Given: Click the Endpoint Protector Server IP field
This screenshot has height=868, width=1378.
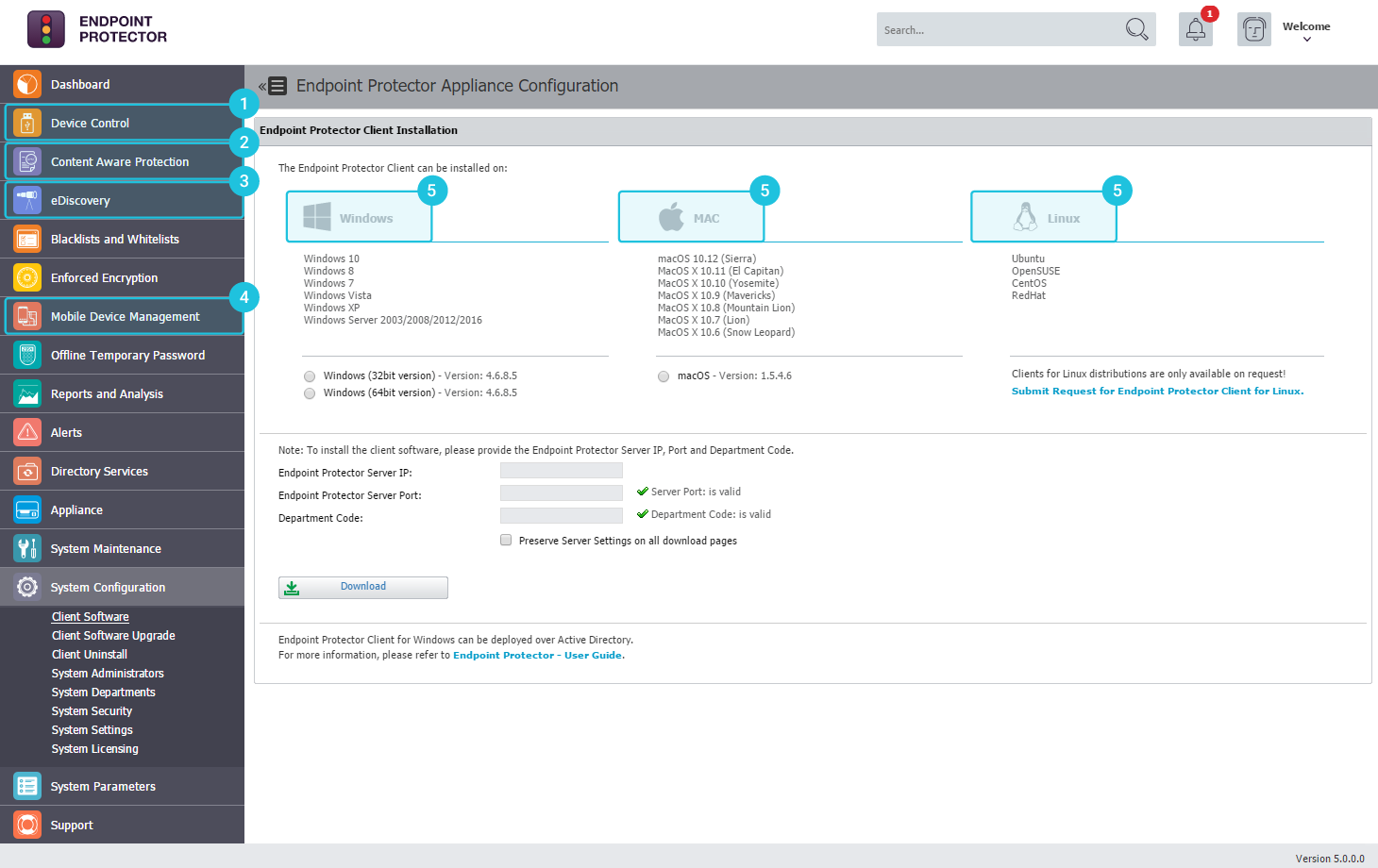Looking at the screenshot, I should pyautogui.click(x=561, y=471).
